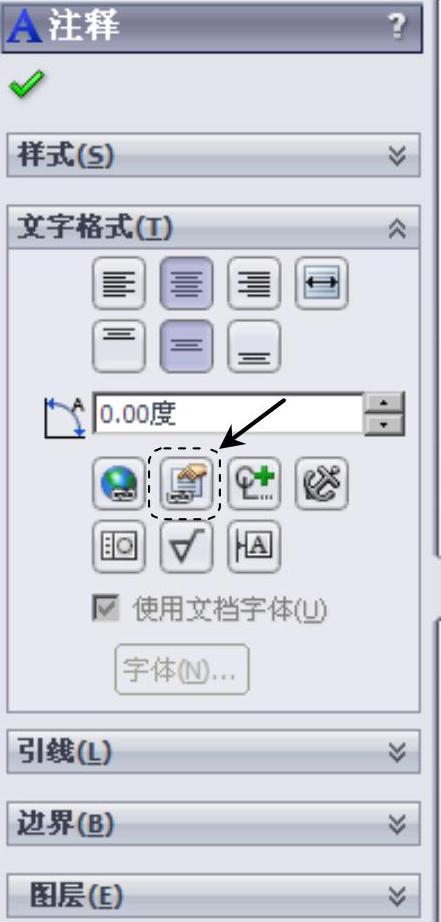
Task: Choose bottom vertical alignment icon
Action: coord(254,346)
